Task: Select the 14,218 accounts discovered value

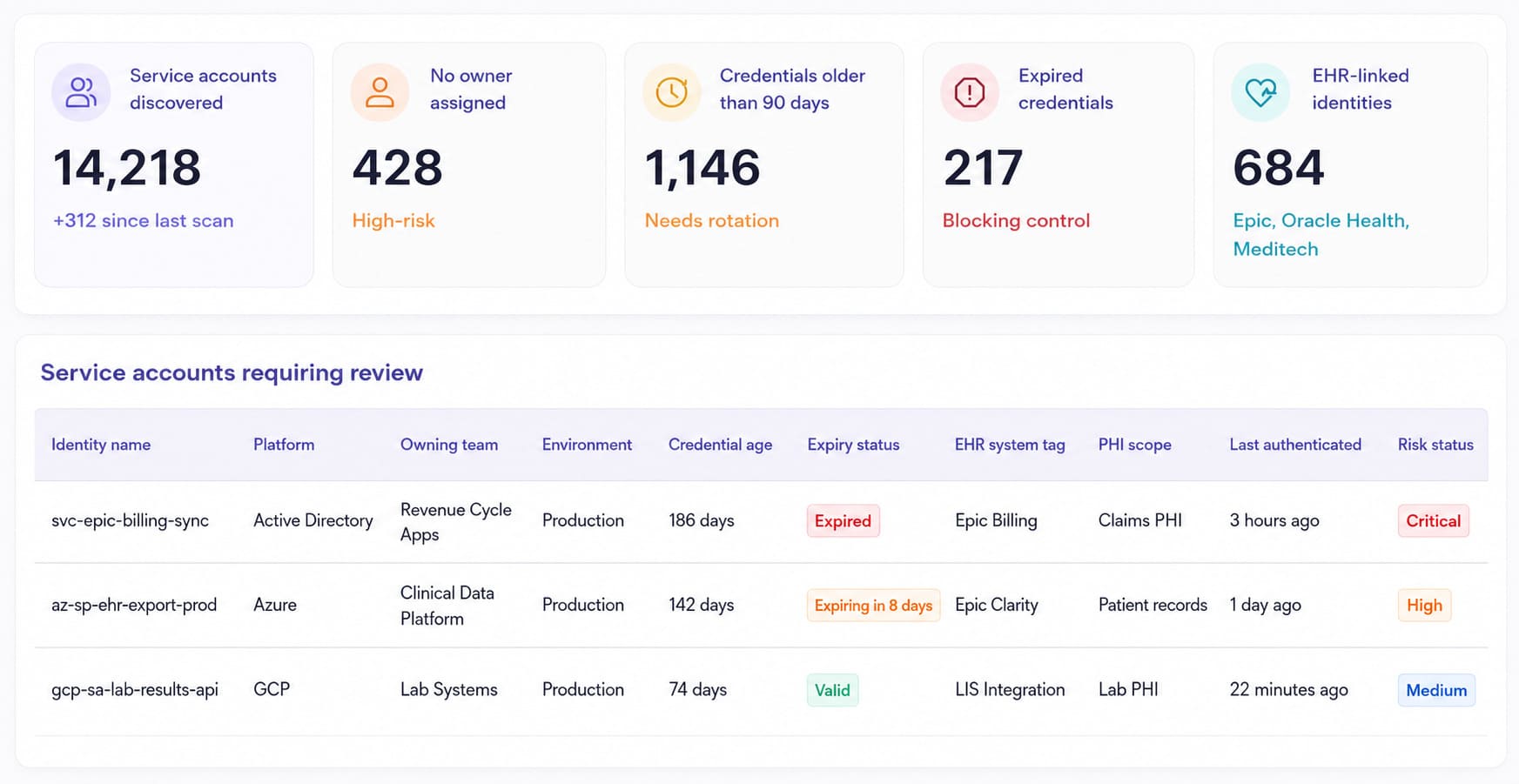Action: [127, 167]
